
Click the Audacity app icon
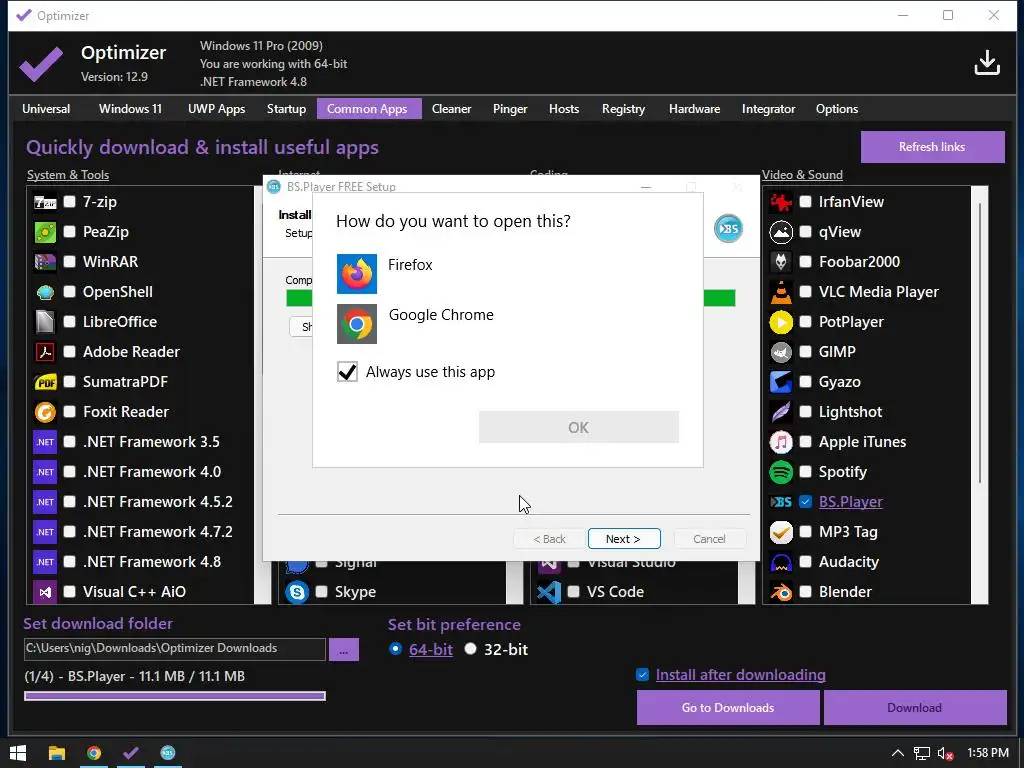[x=781, y=562]
